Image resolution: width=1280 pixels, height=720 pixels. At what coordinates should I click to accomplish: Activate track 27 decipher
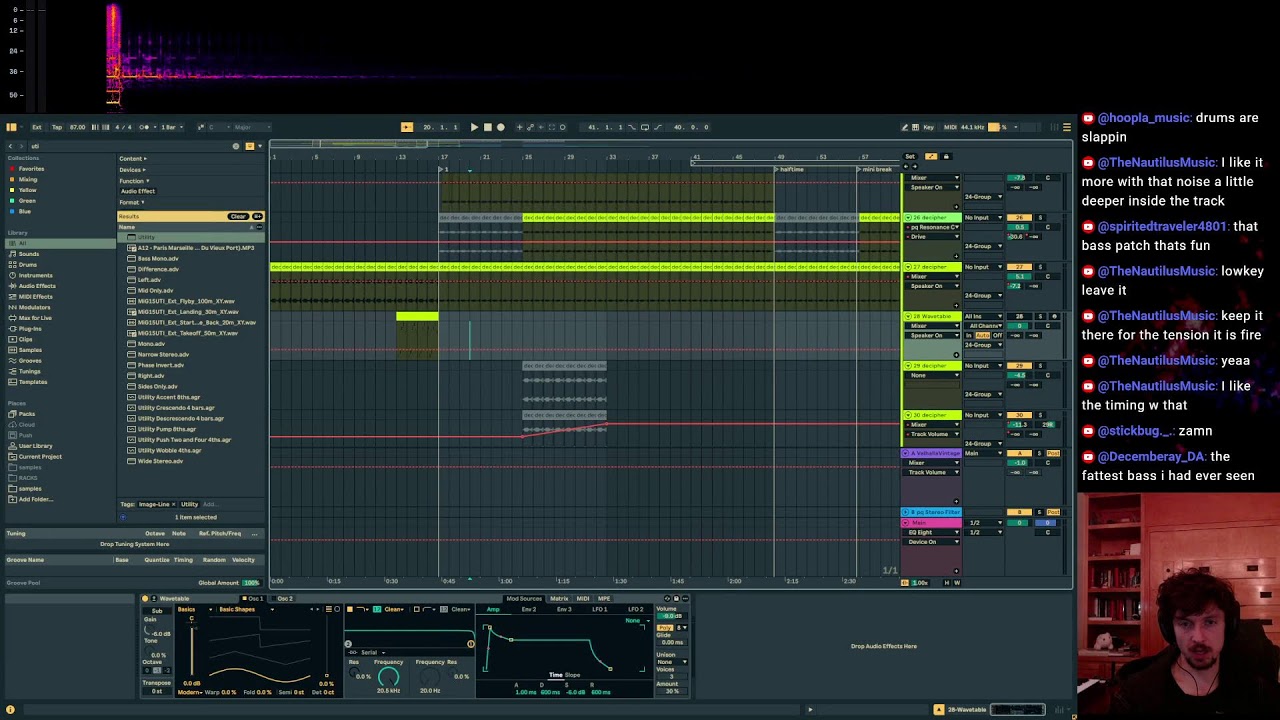coord(1020,267)
